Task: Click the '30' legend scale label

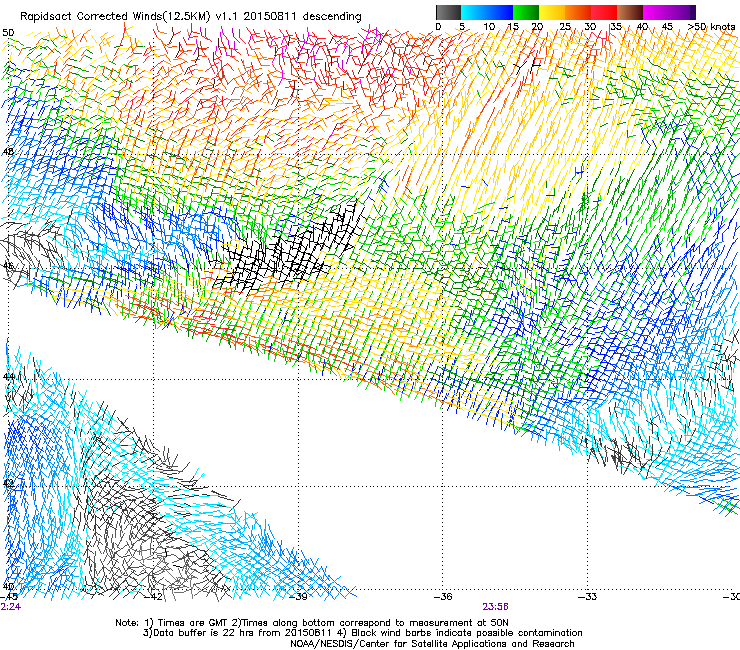Action: (590, 27)
